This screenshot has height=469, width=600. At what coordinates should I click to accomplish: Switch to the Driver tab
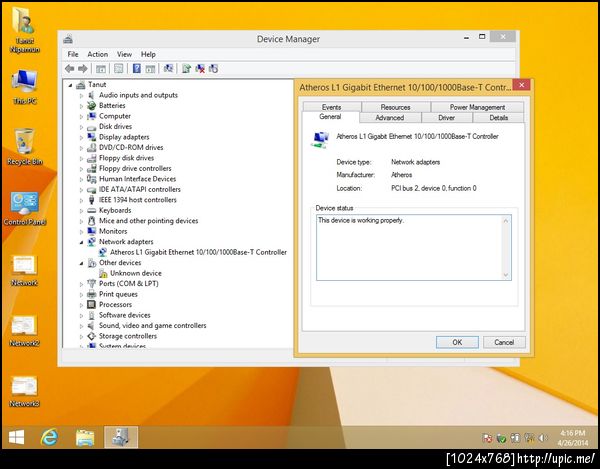[x=447, y=118]
